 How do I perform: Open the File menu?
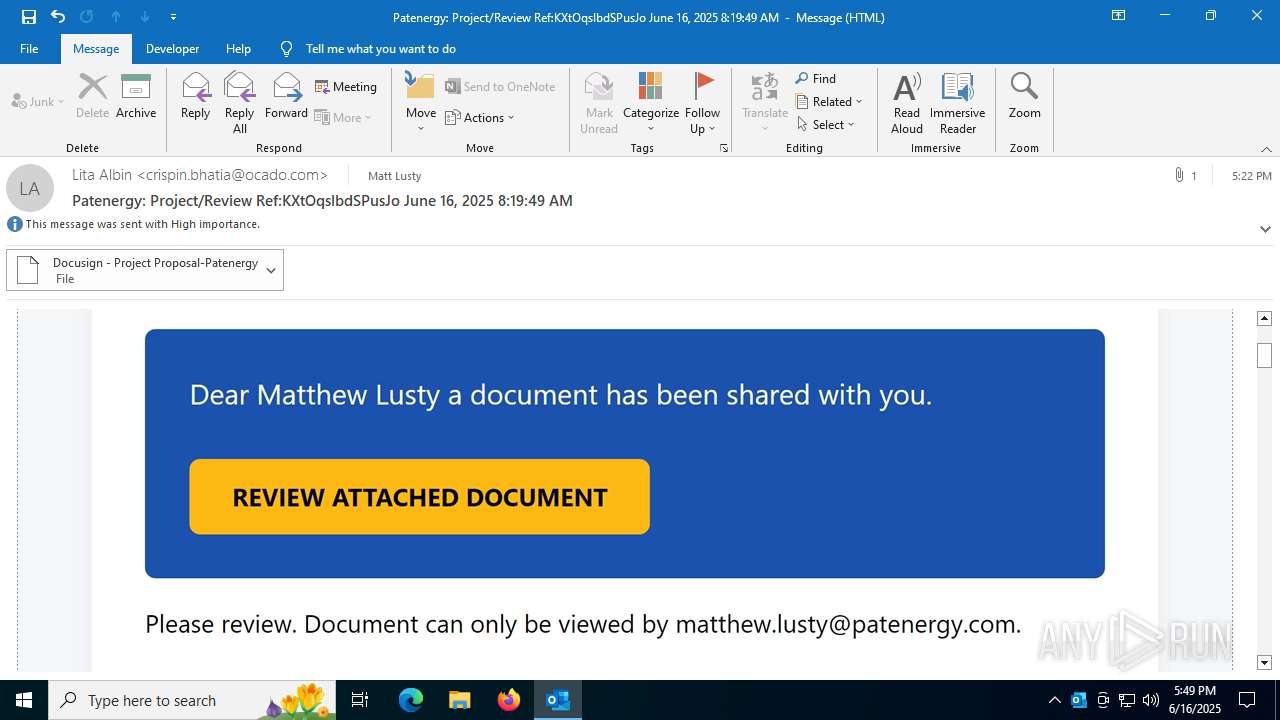tap(29, 48)
